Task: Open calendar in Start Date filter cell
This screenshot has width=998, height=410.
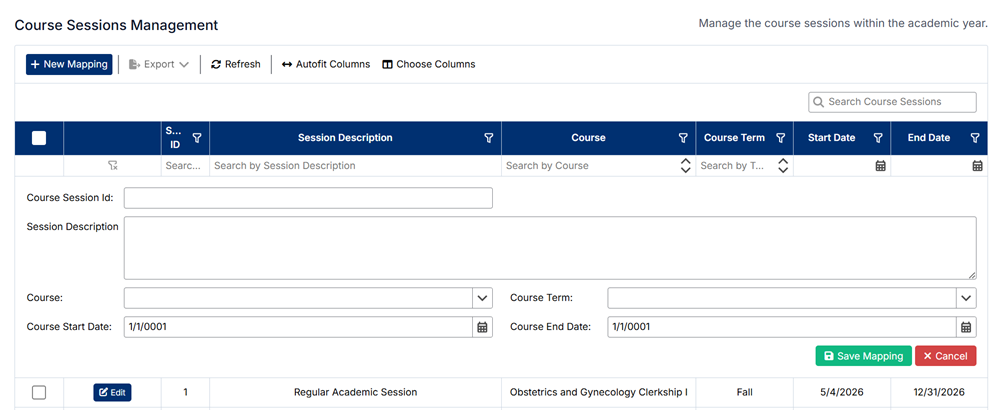Action: pyautogui.click(x=880, y=166)
